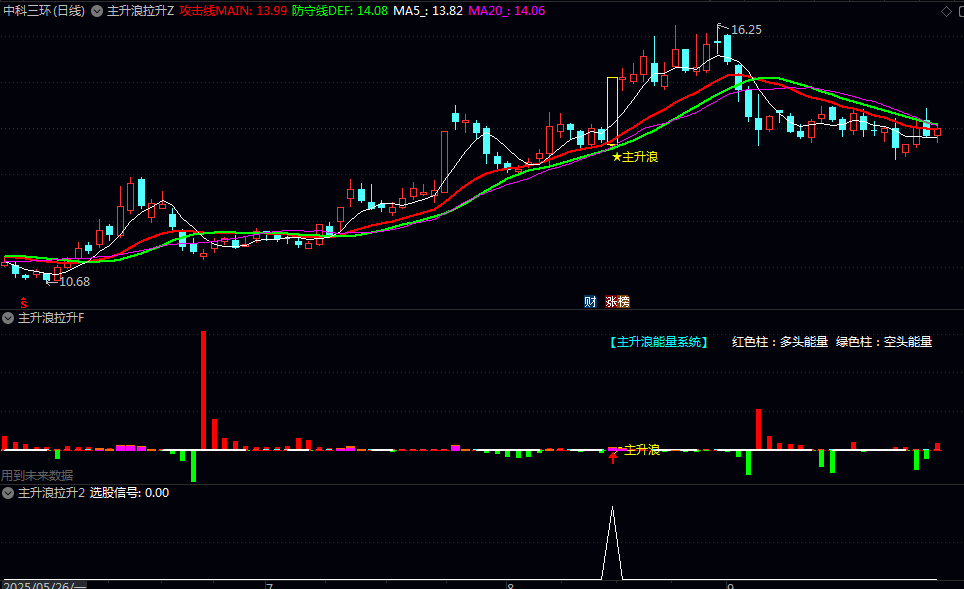Click the 16.25 high price label

746,30
